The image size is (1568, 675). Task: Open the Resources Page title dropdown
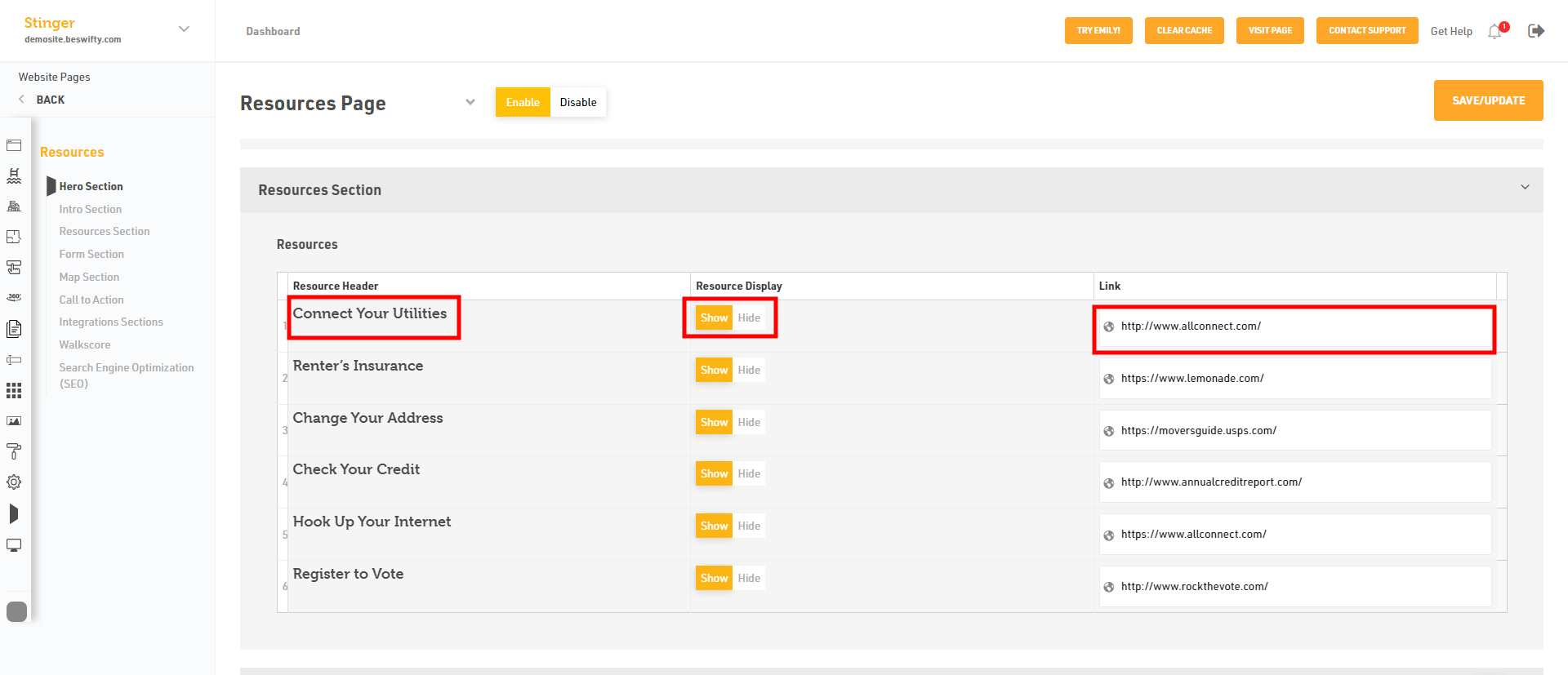coord(470,102)
